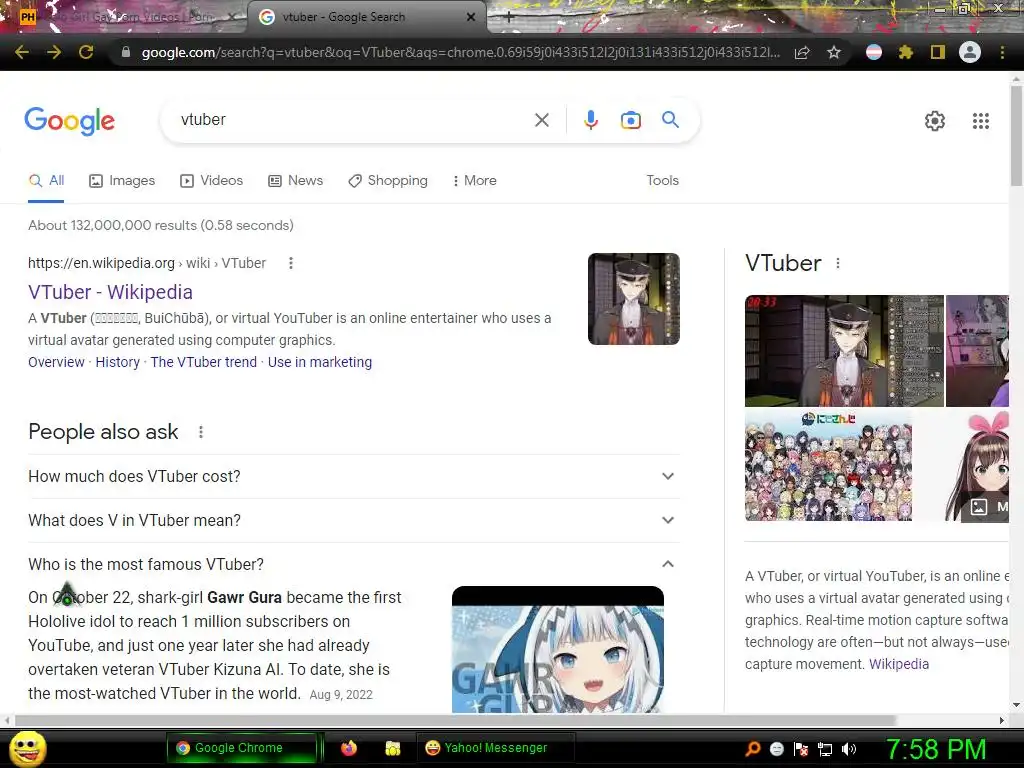The height and width of the screenshot is (768, 1024).
Task: Click the network icon in system tray
Action: point(825,750)
